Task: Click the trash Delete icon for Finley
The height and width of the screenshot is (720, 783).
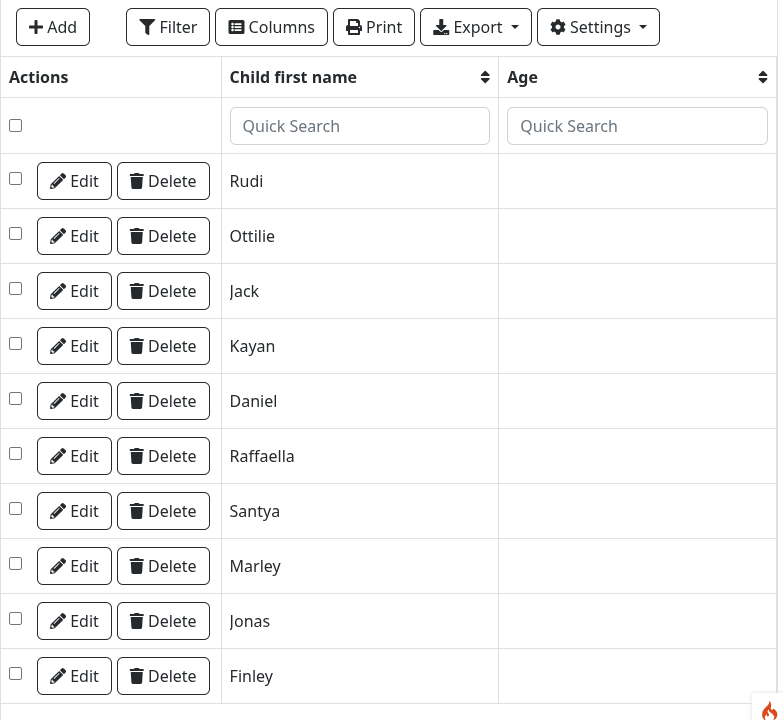Action: 137,676
